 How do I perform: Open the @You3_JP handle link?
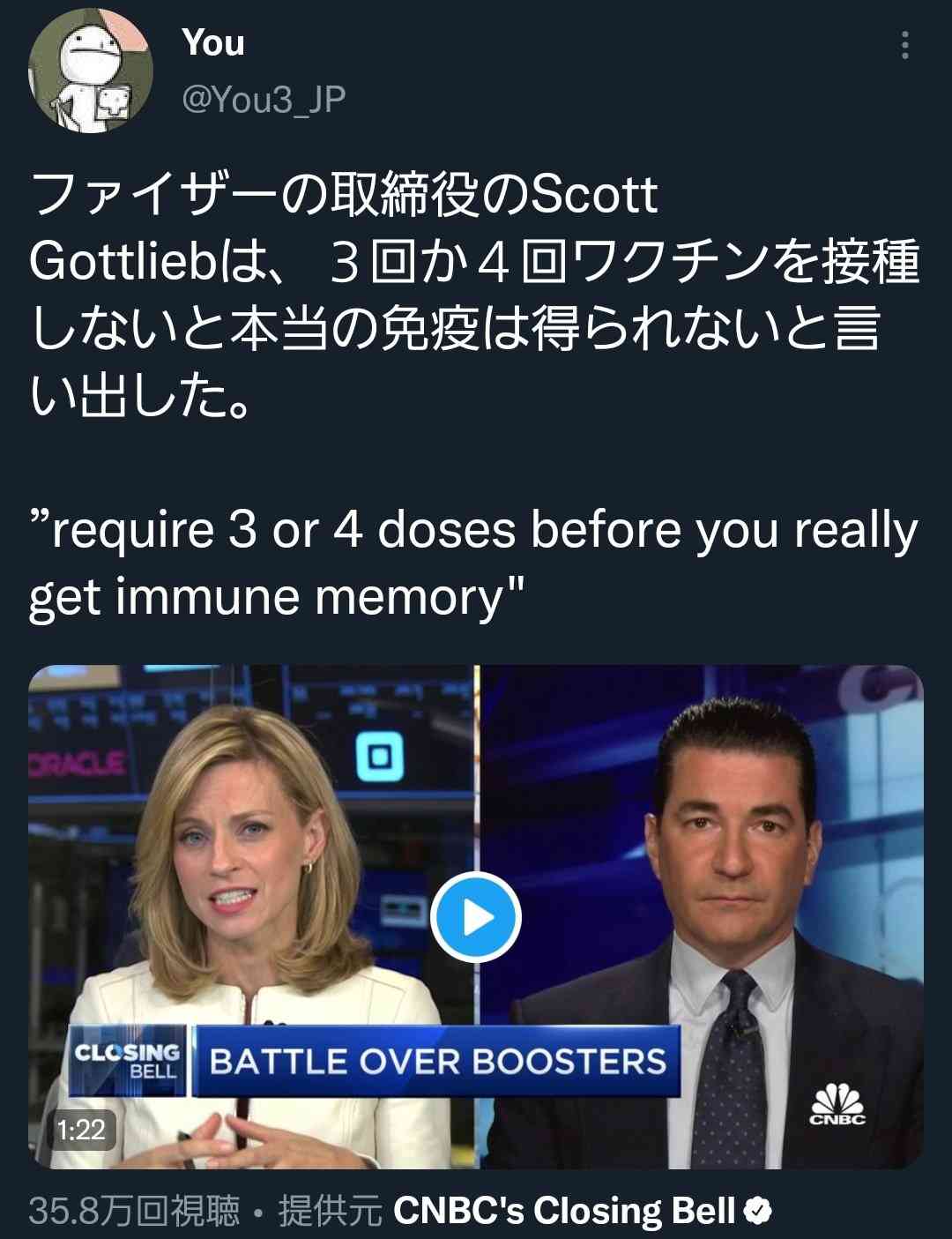(264, 100)
